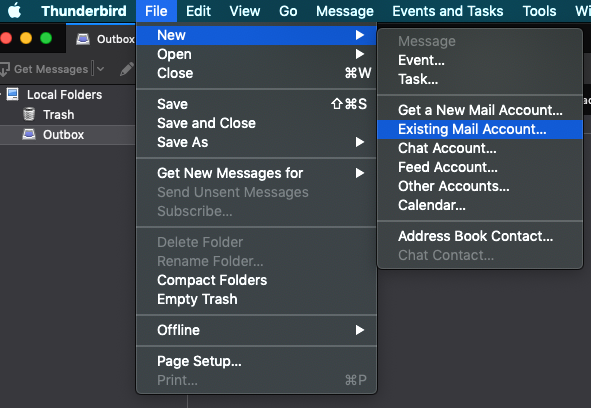Open the Thunderbird app menu
This screenshot has width=591, height=408.
point(84,11)
